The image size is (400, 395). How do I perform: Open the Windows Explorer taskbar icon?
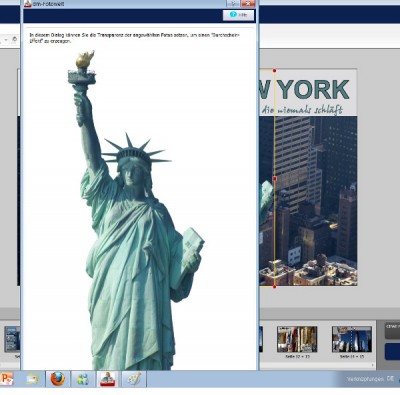32,379
